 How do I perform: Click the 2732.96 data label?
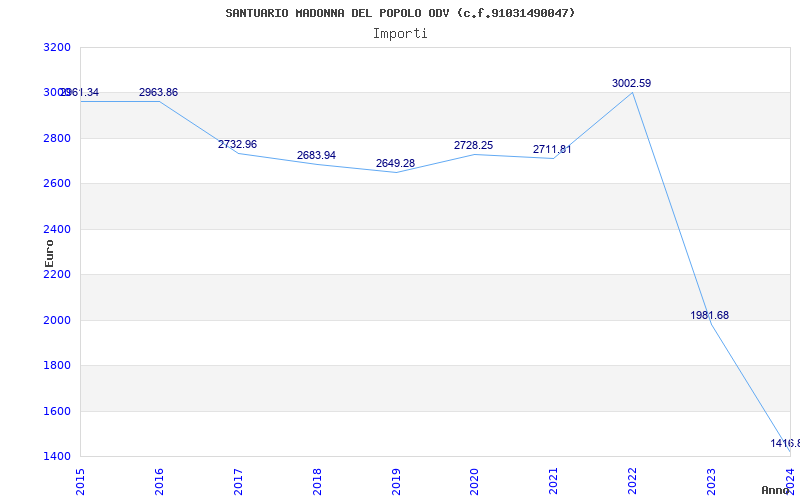click(x=237, y=144)
